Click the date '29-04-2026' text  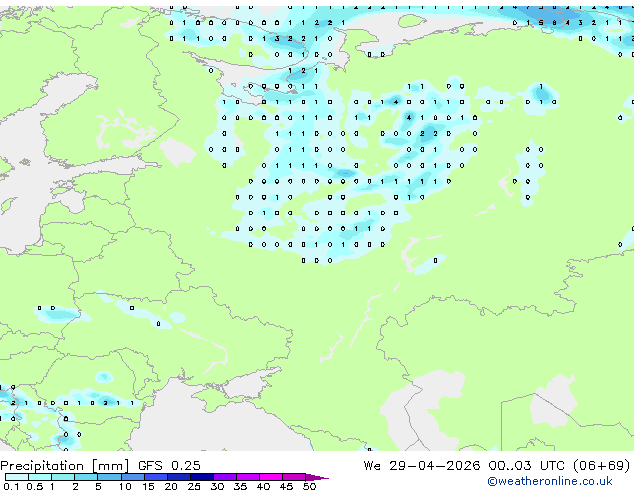[x=435, y=466]
